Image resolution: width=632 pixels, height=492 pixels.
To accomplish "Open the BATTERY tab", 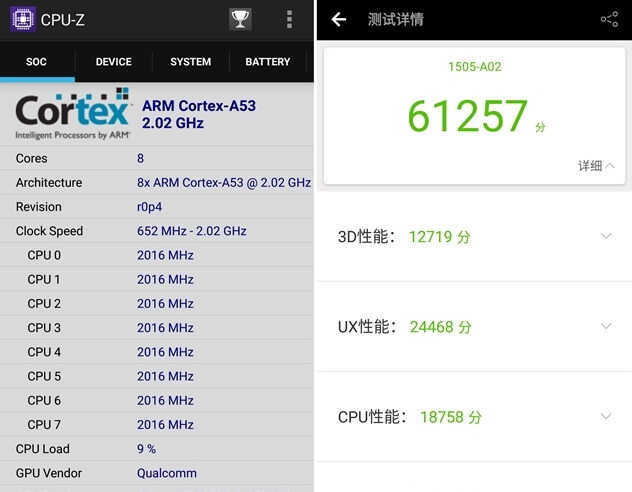I will pos(268,62).
